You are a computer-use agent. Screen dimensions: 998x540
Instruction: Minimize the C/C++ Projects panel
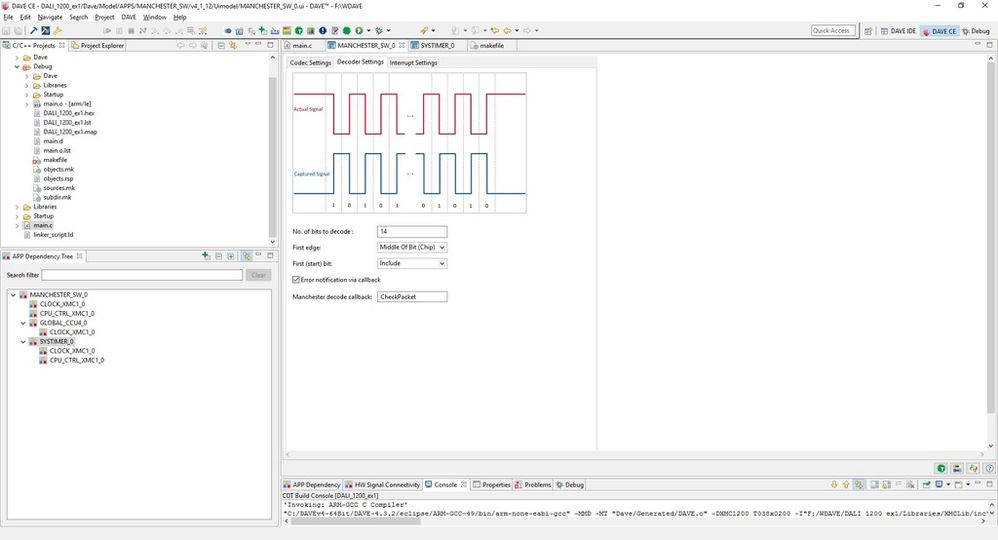coord(258,45)
